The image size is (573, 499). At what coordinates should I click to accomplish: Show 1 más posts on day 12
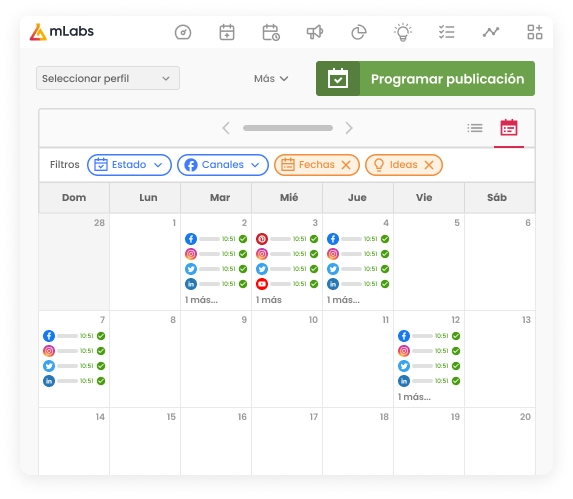(414, 397)
